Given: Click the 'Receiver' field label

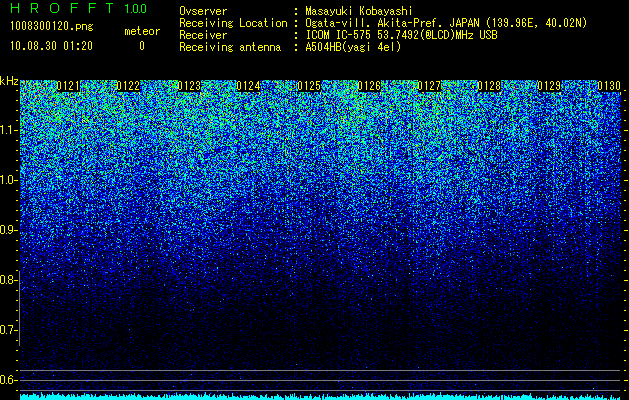Looking at the screenshot, I should click(203, 35).
